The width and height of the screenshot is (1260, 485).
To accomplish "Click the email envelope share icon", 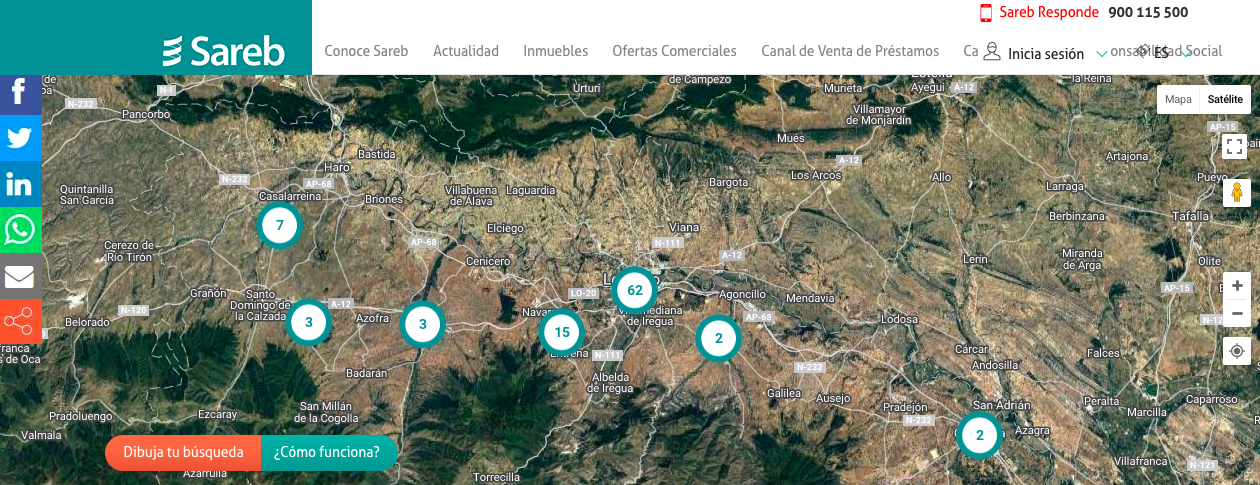I will tap(20, 276).
